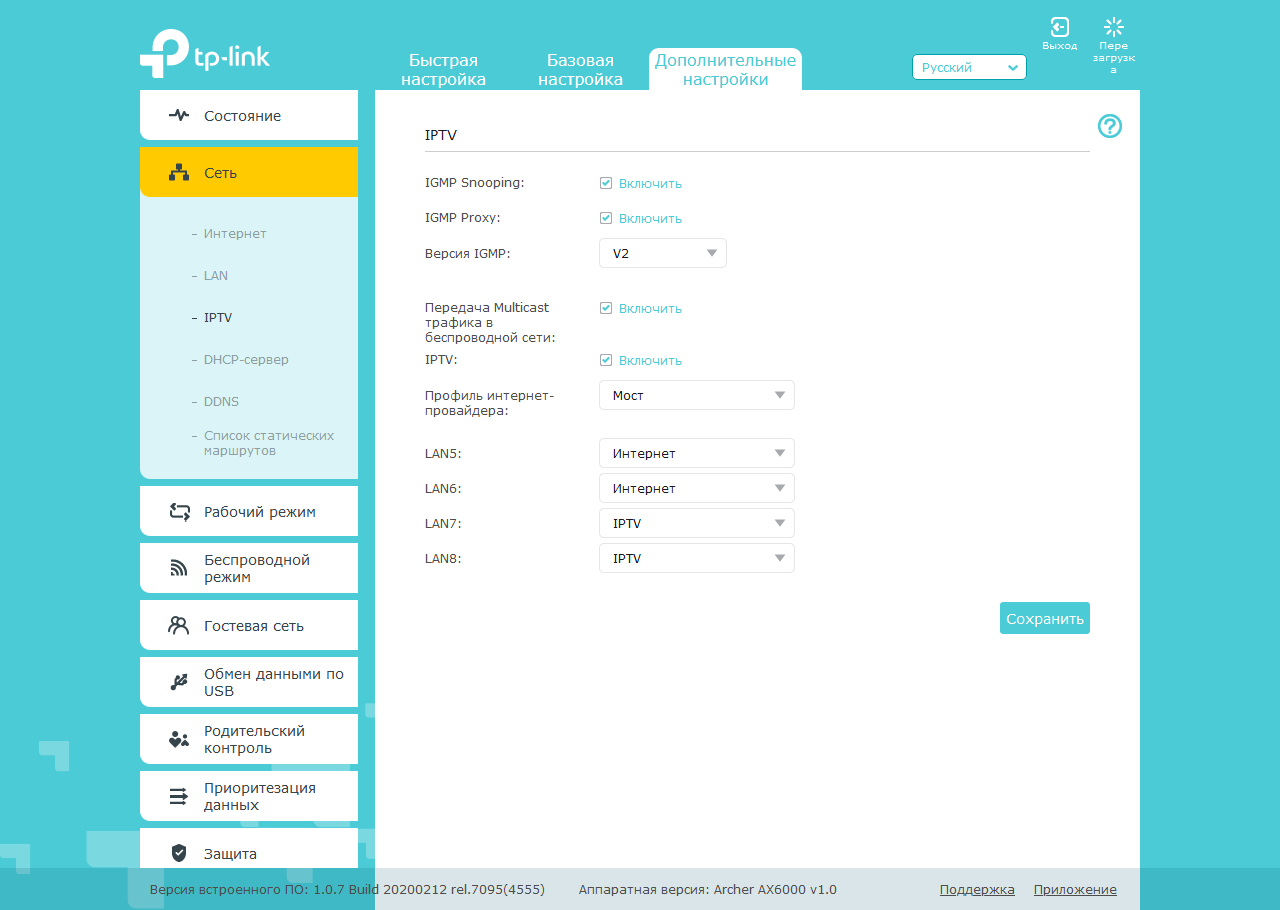Toggle the IPTV enable checkbox

click(606, 360)
